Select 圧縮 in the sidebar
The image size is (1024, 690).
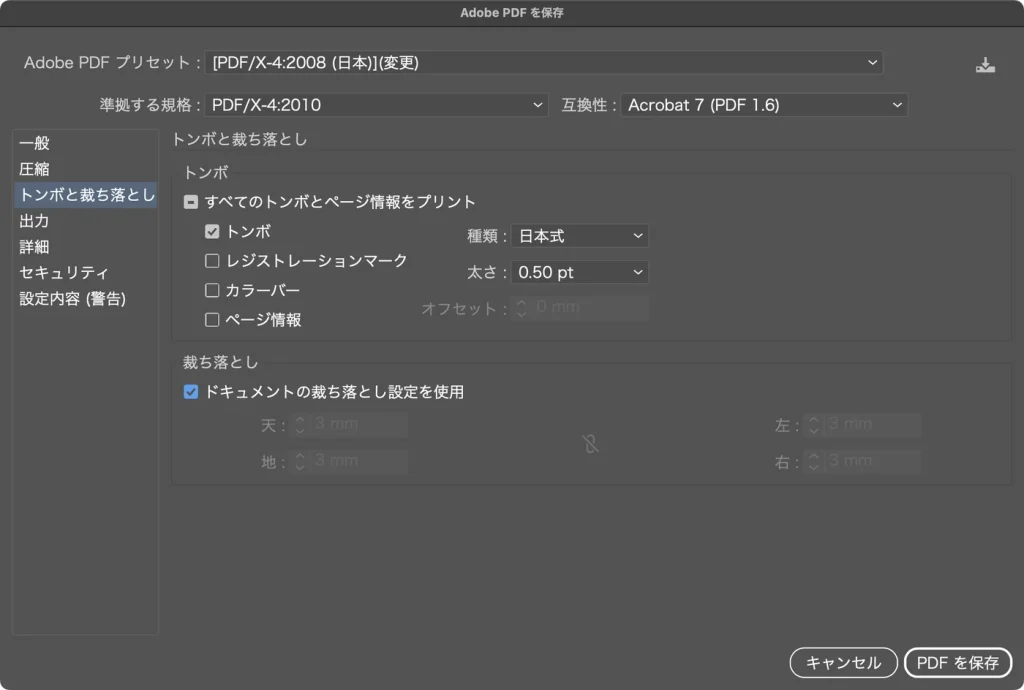pyautogui.click(x=86, y=169)
